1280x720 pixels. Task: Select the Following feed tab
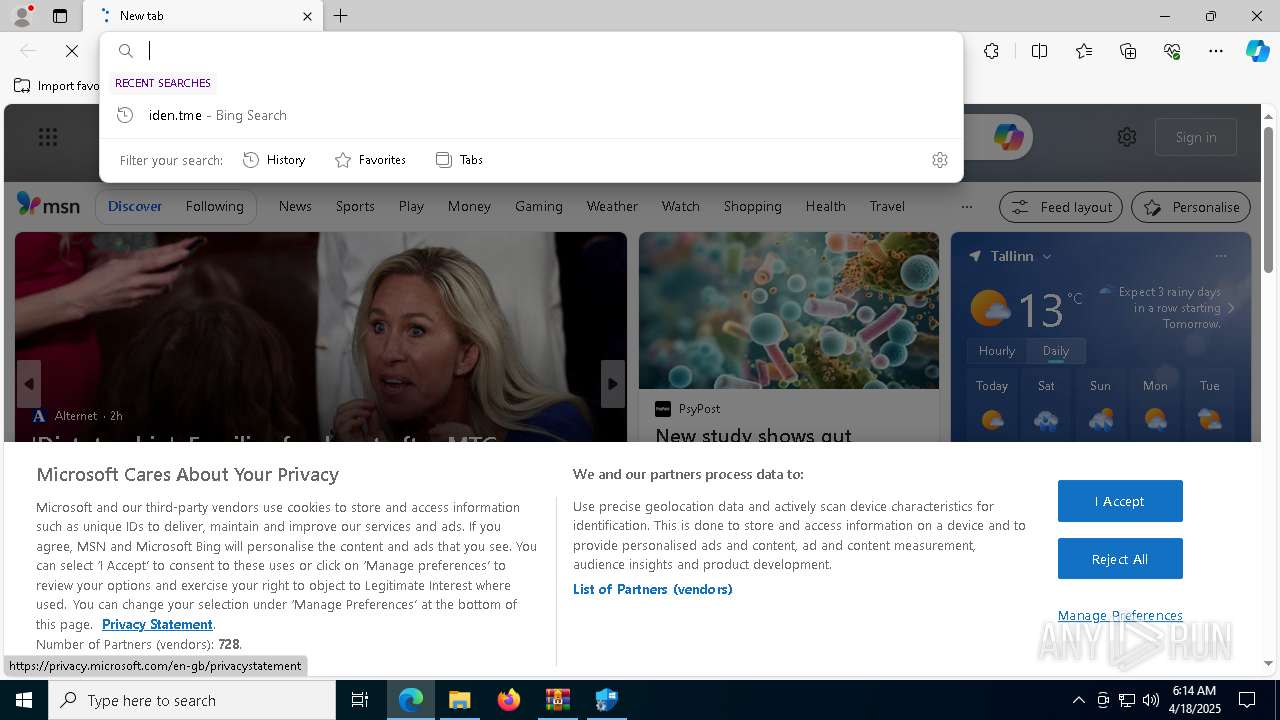coord(214,206)
